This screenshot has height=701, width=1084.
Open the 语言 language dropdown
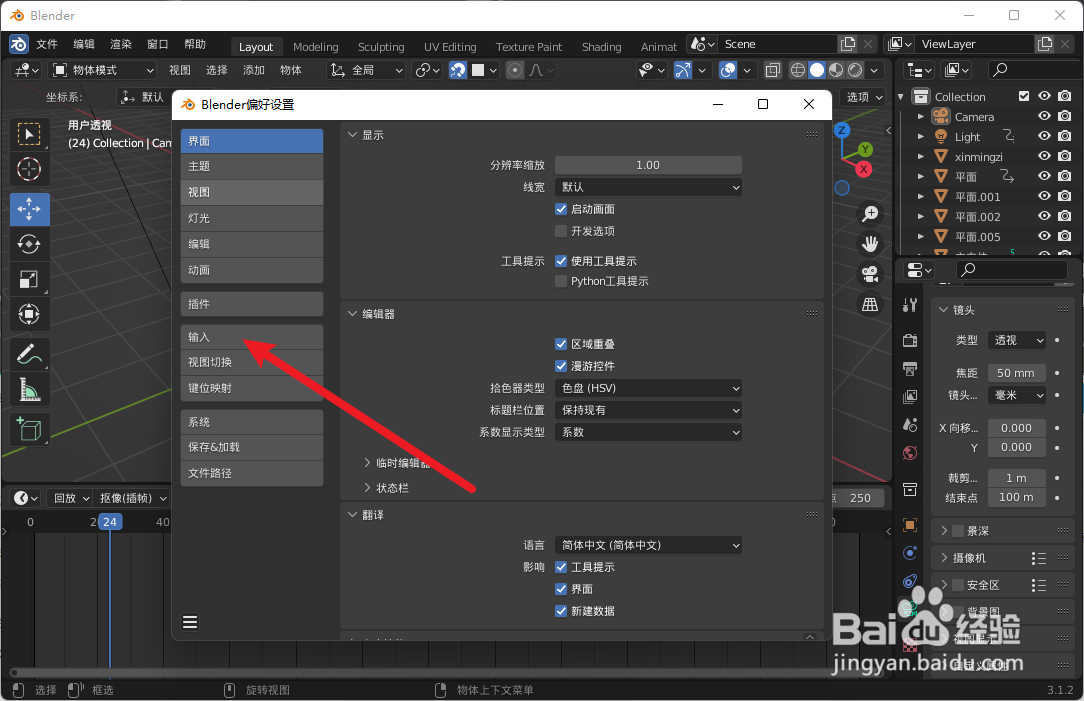(x=648, y=545)
